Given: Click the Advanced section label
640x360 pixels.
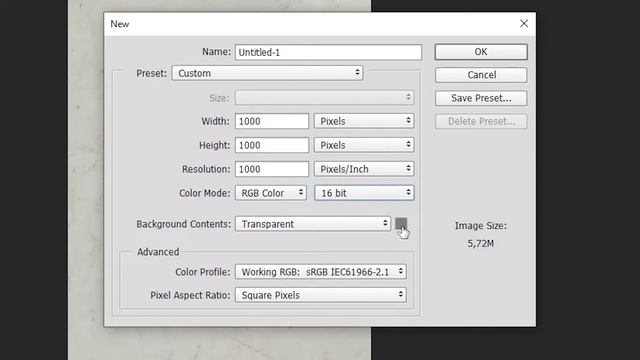Looking at the screenshot, I should tap(158, 252).
